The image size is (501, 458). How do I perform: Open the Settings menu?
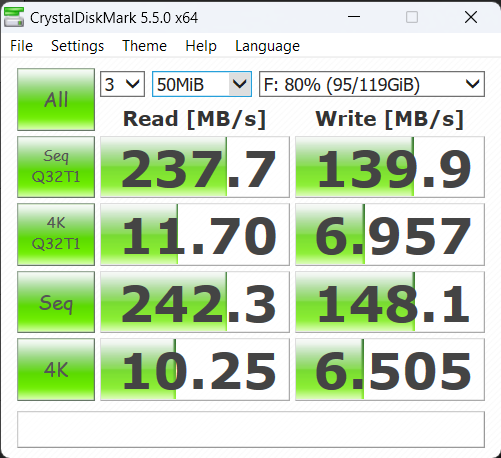click(77, 46)
